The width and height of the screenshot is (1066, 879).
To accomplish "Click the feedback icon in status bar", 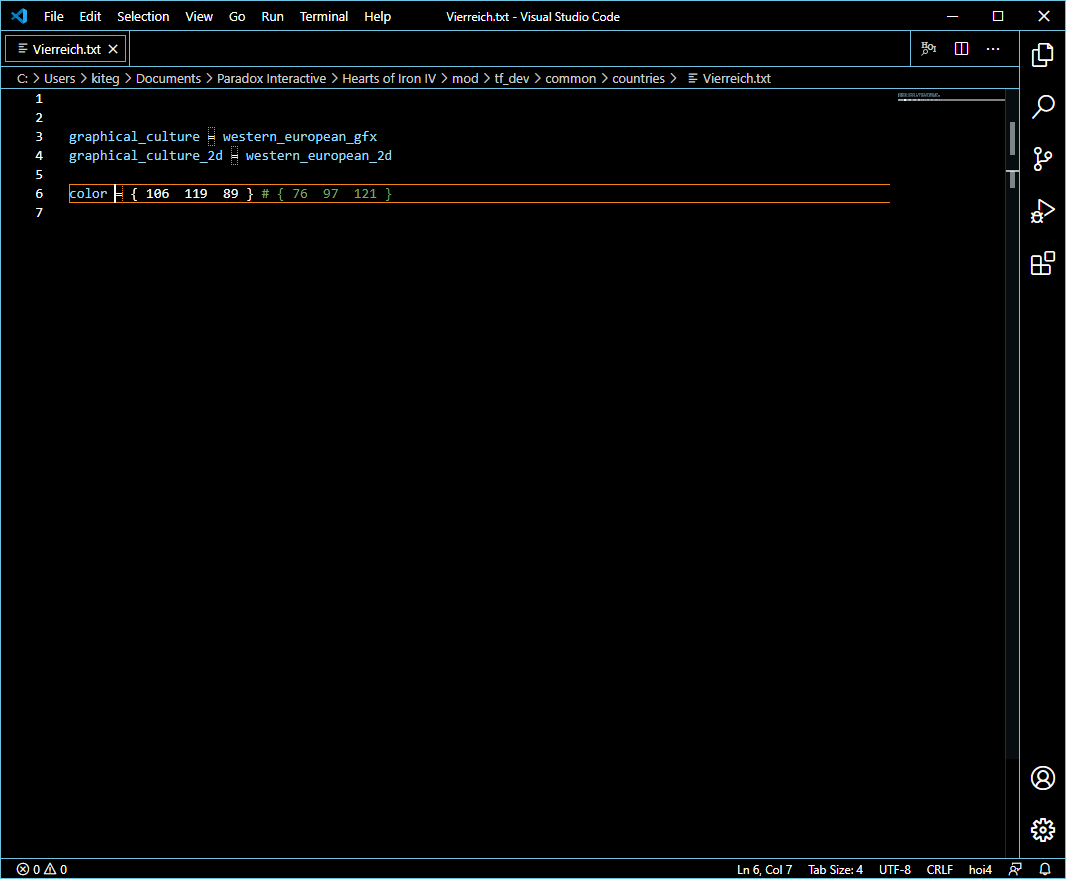I will (x=1015, y=869).
